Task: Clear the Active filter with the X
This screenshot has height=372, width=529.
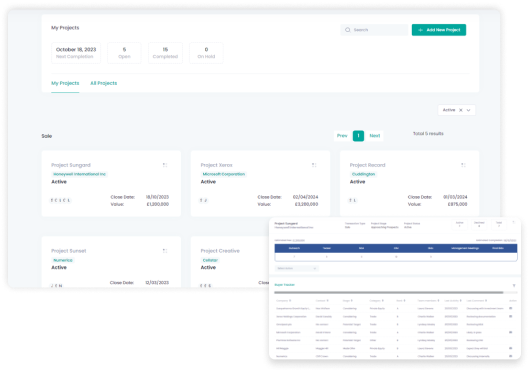Action: [461, 110]
